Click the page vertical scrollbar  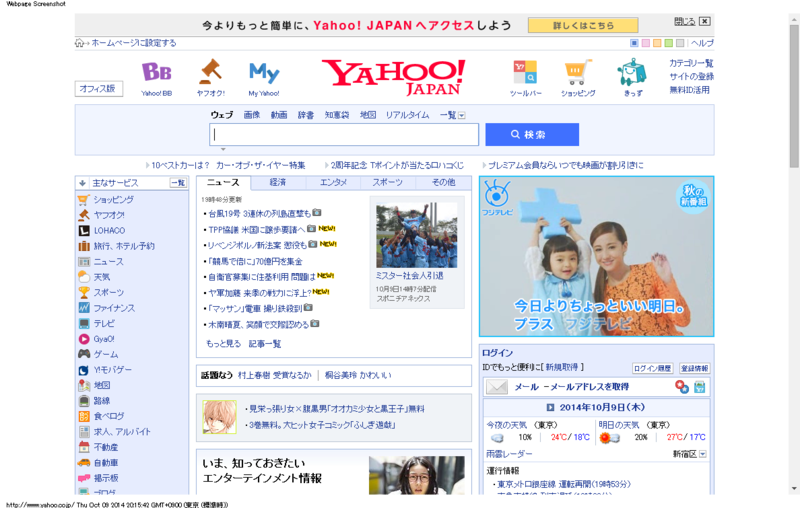[x=794, y=95]
